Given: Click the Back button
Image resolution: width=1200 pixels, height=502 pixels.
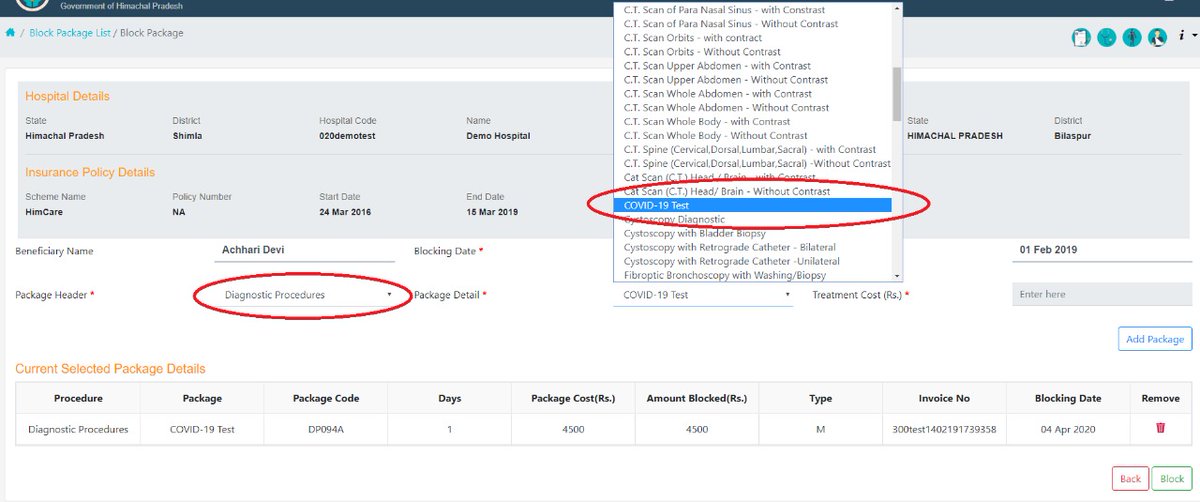Looking at the screenshot, I should click(1130, 478).
